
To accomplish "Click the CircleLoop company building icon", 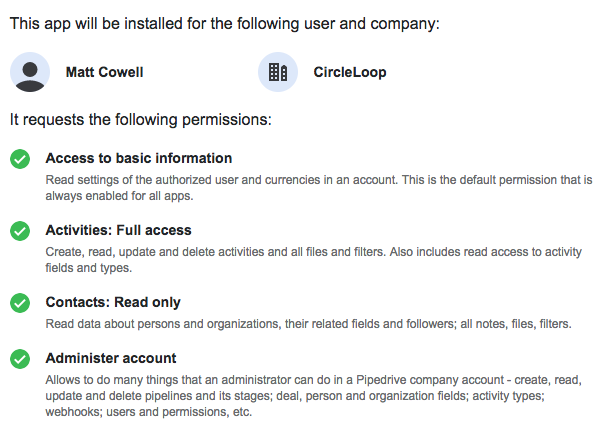I will point(278,72).
